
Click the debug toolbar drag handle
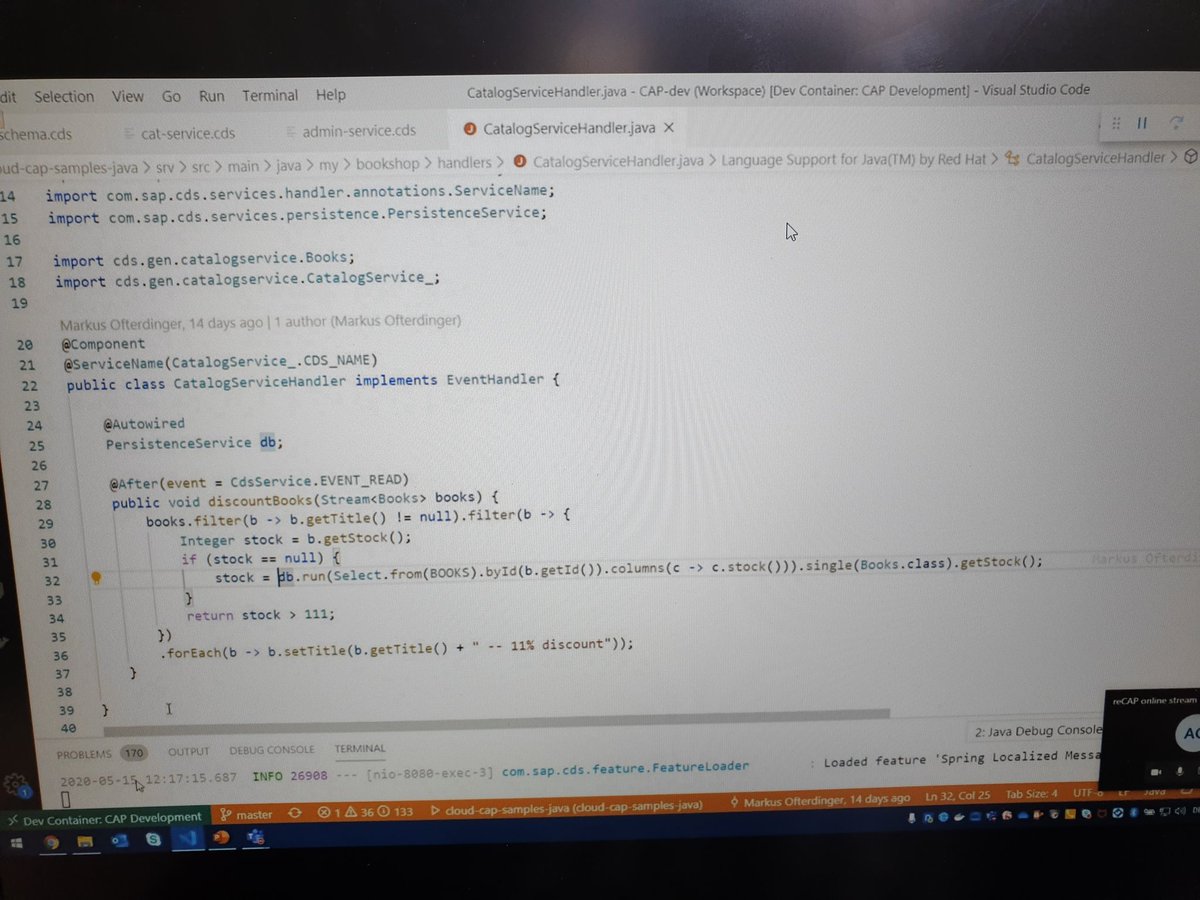point(1115,124)
